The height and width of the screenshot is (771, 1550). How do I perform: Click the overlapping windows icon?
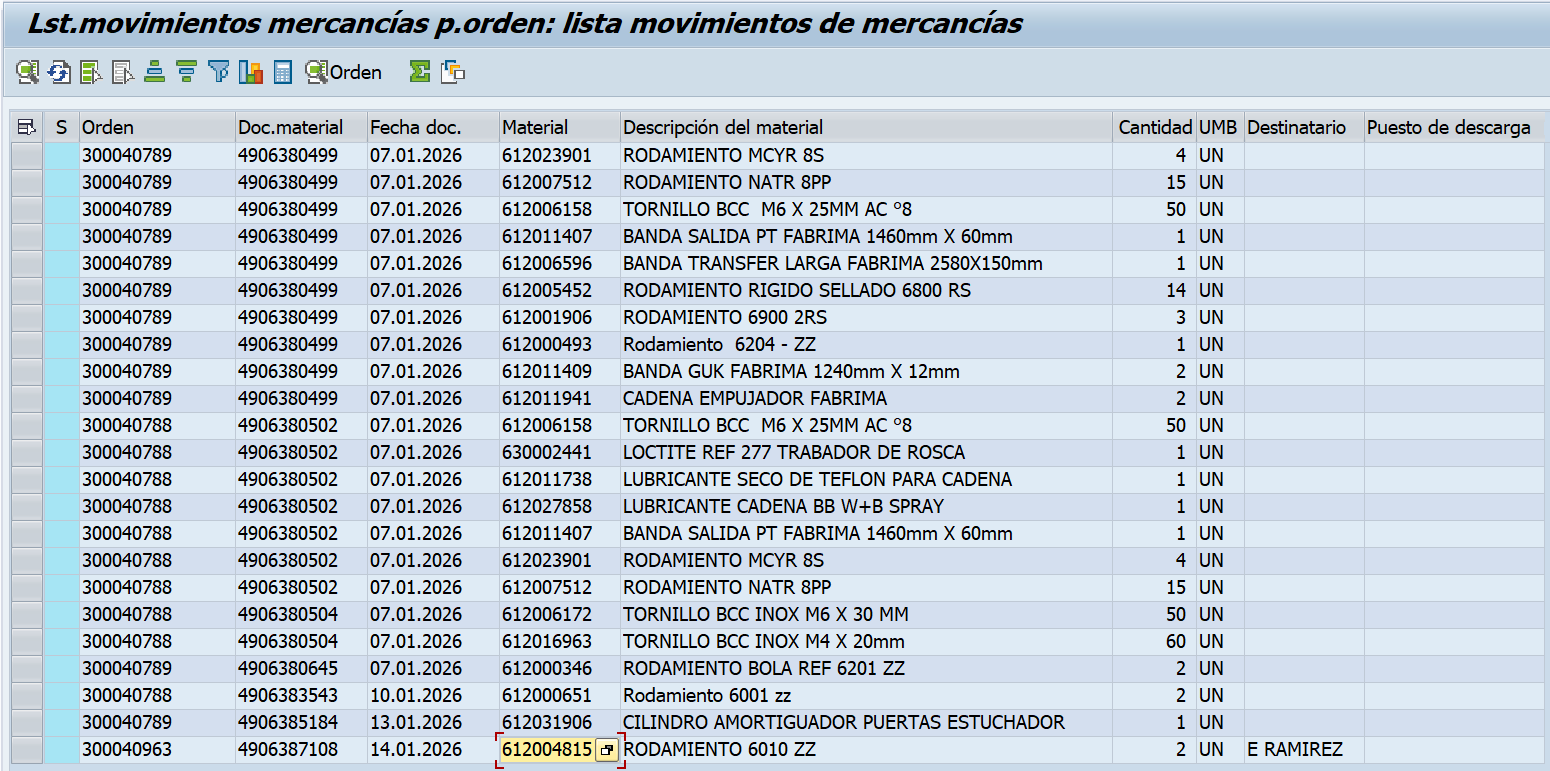[x=454, y=72]
